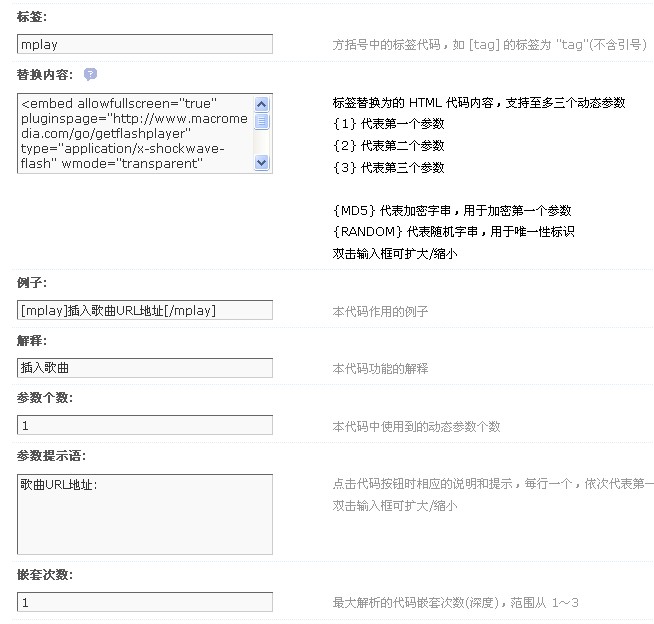Screen dimensions: 654x624
Task: Open the help icon beside 替换内容
Action: [x=90, y=74]
